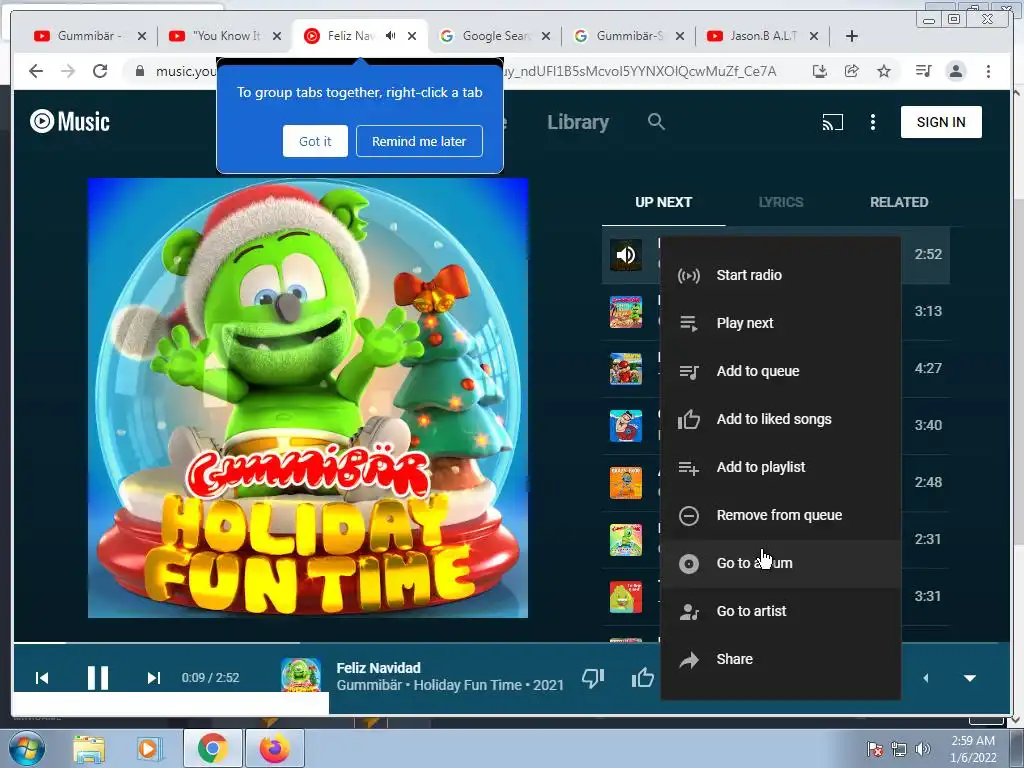
Task: Open YouTube Music three-dot settings menu
Action: (x=872, y=122)
